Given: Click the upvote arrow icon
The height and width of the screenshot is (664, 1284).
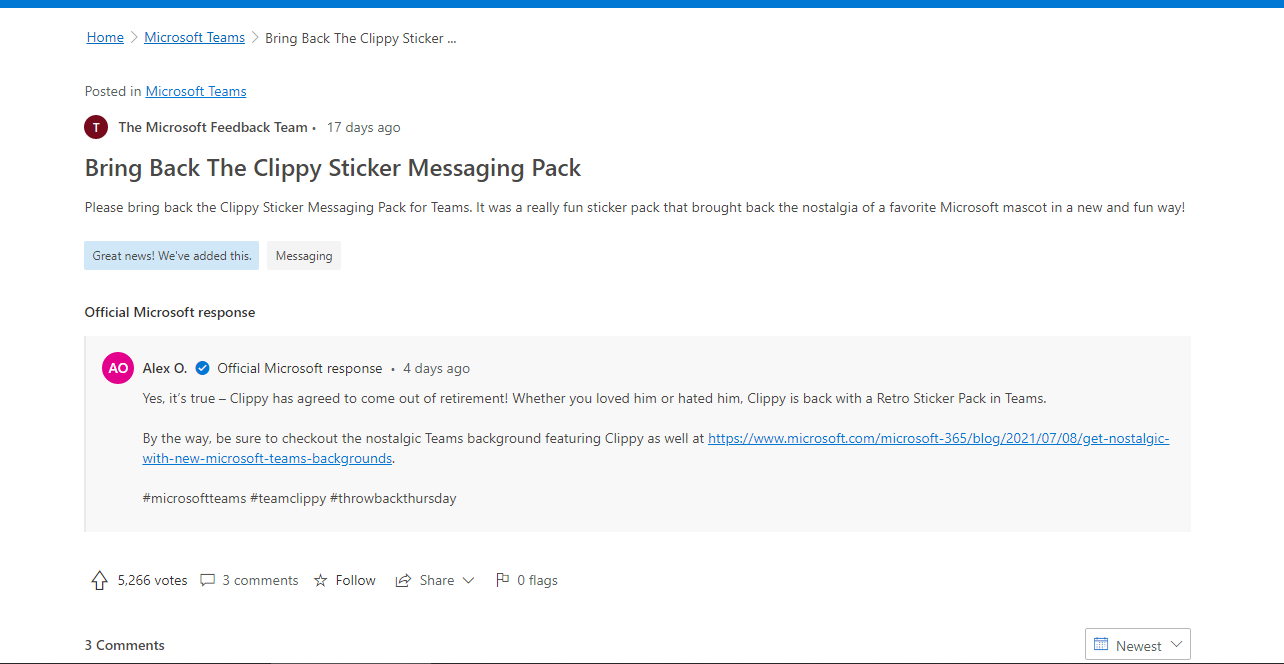Looking at the screenshot, I should pyautogui.click(x=99, y=580).
